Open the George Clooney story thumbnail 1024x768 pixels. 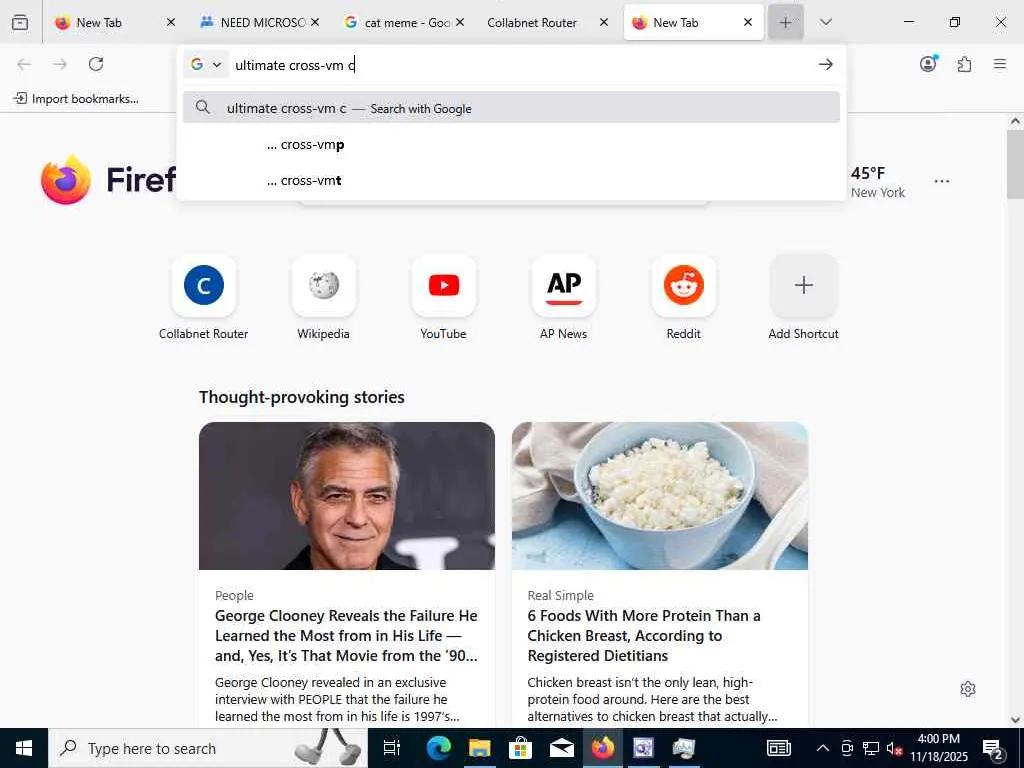(x=347, y=496)
